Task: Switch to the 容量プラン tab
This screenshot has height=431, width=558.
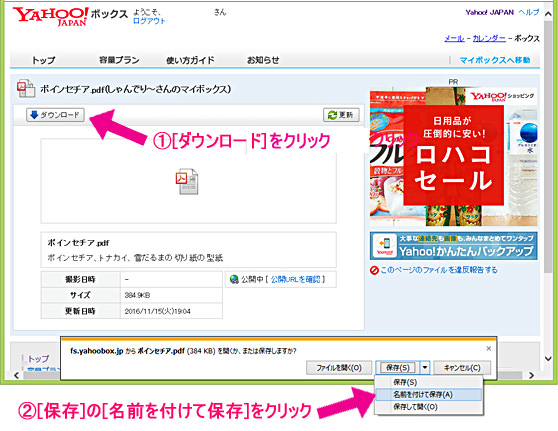Action: 119,60
